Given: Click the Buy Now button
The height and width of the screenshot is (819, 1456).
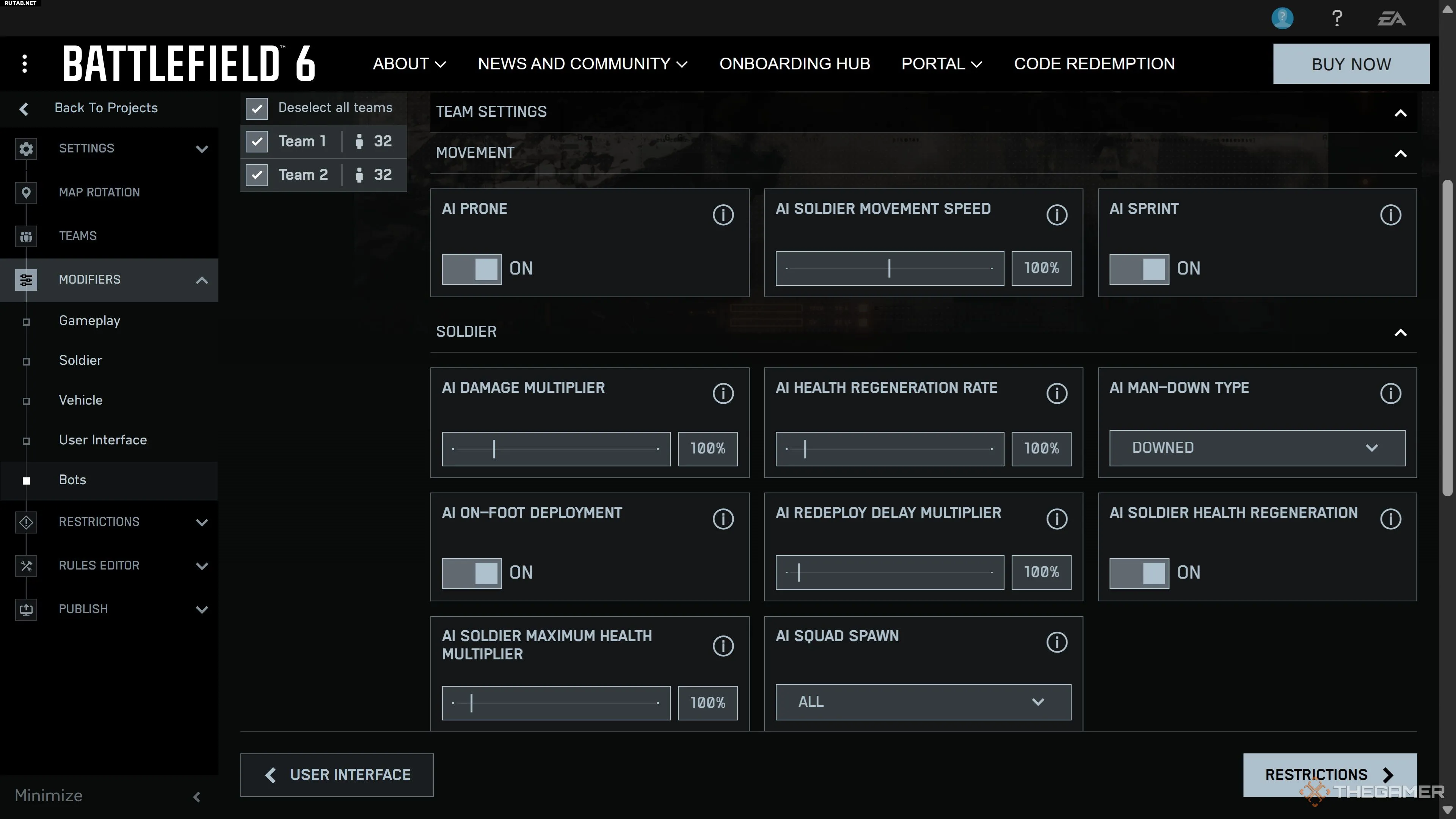Looking at the screenshot, I should [x=1351, y=64].
